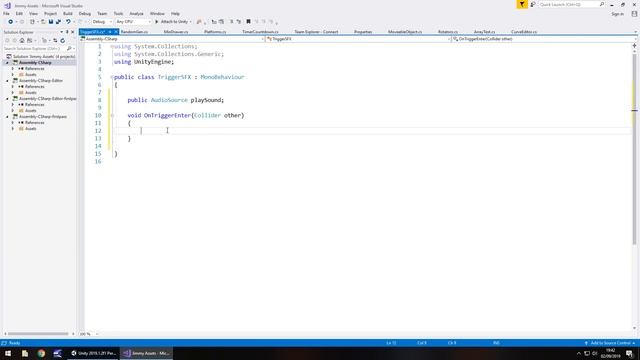Open the Project menu
Image resolution: width=640 pixels, height=360 pixels.
(50, 13)
